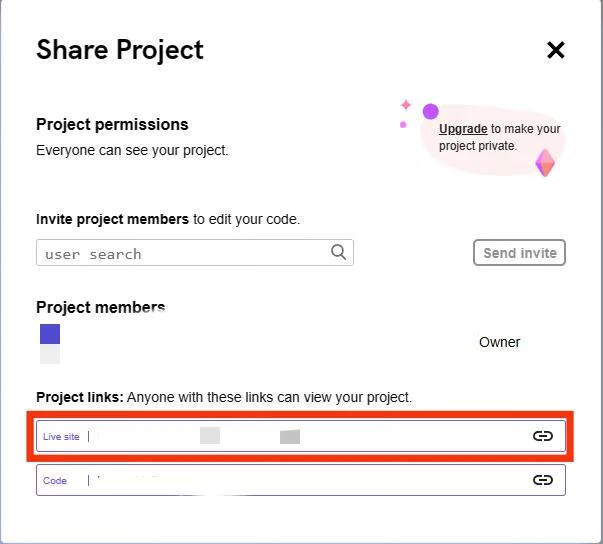Copy the Live site link icon
This screenshot has width=603, height=544.
coord(542,436)
